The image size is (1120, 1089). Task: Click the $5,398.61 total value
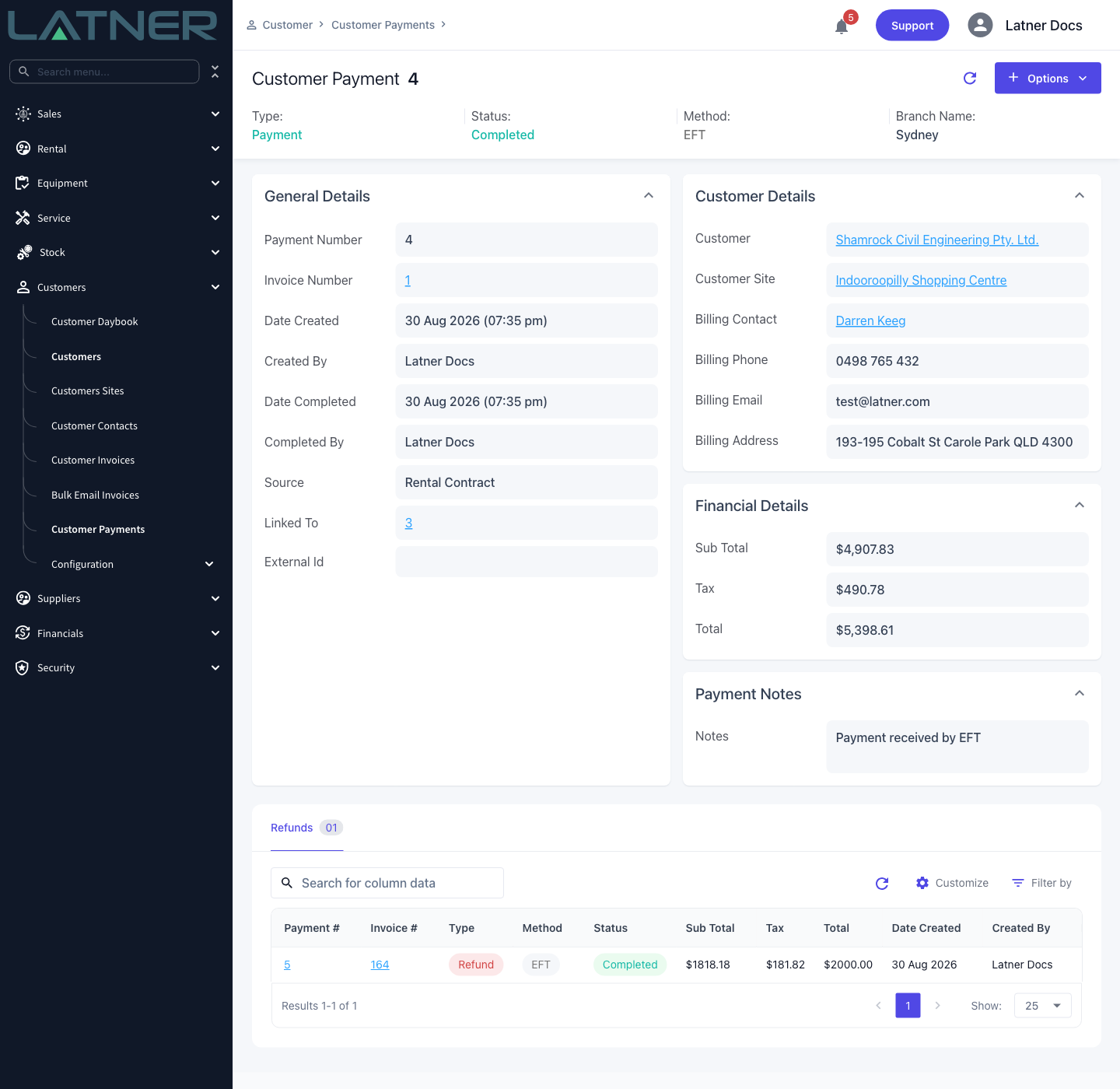(x=864, y=630)
